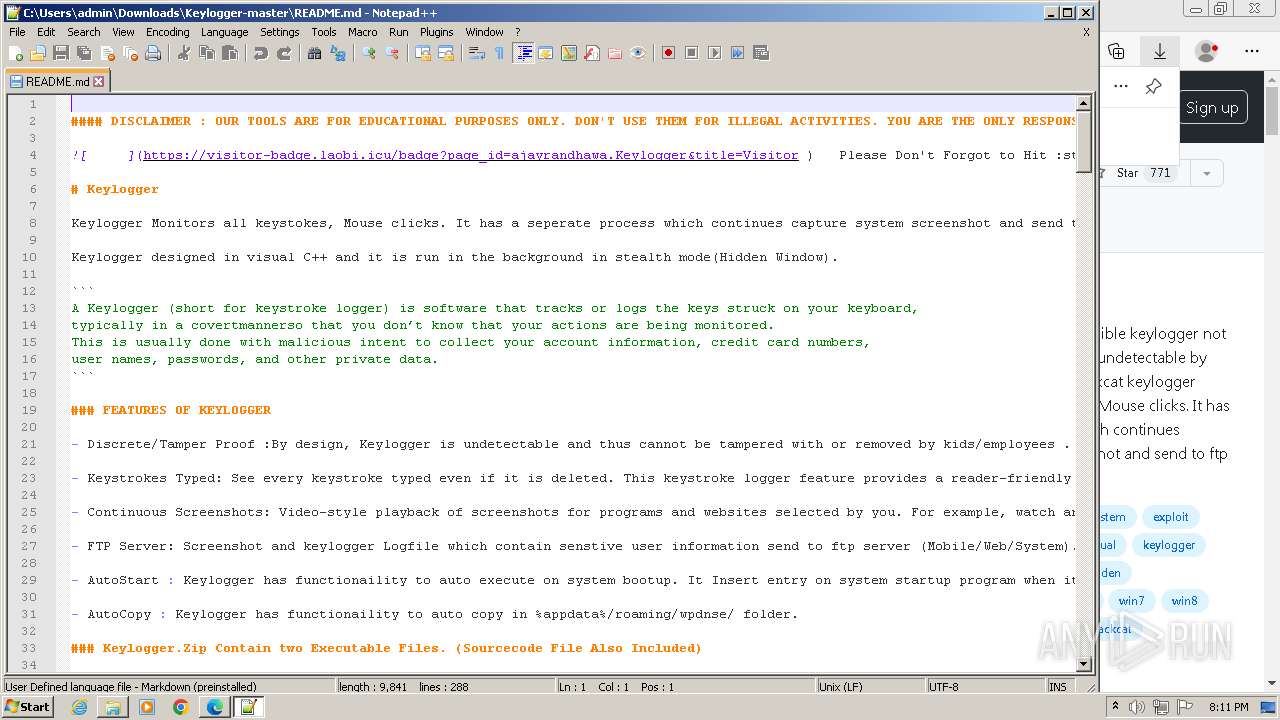
Task: Print the document with the Print icon
Action: tap(153, 53)
